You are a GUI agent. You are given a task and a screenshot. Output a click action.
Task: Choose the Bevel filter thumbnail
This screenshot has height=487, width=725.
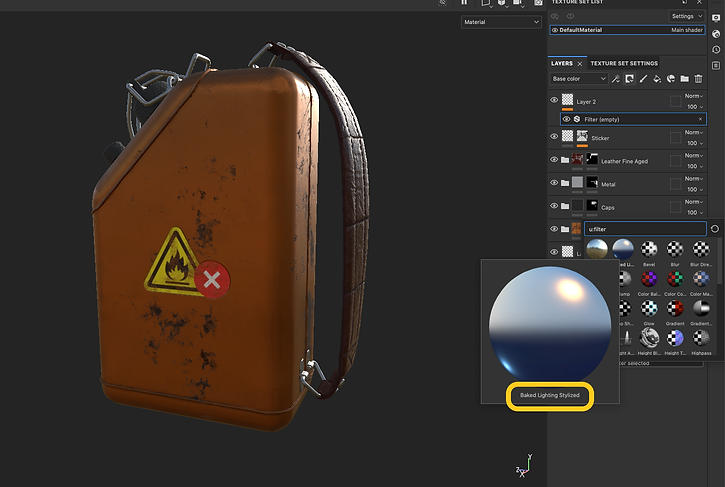tap(649, 249)
